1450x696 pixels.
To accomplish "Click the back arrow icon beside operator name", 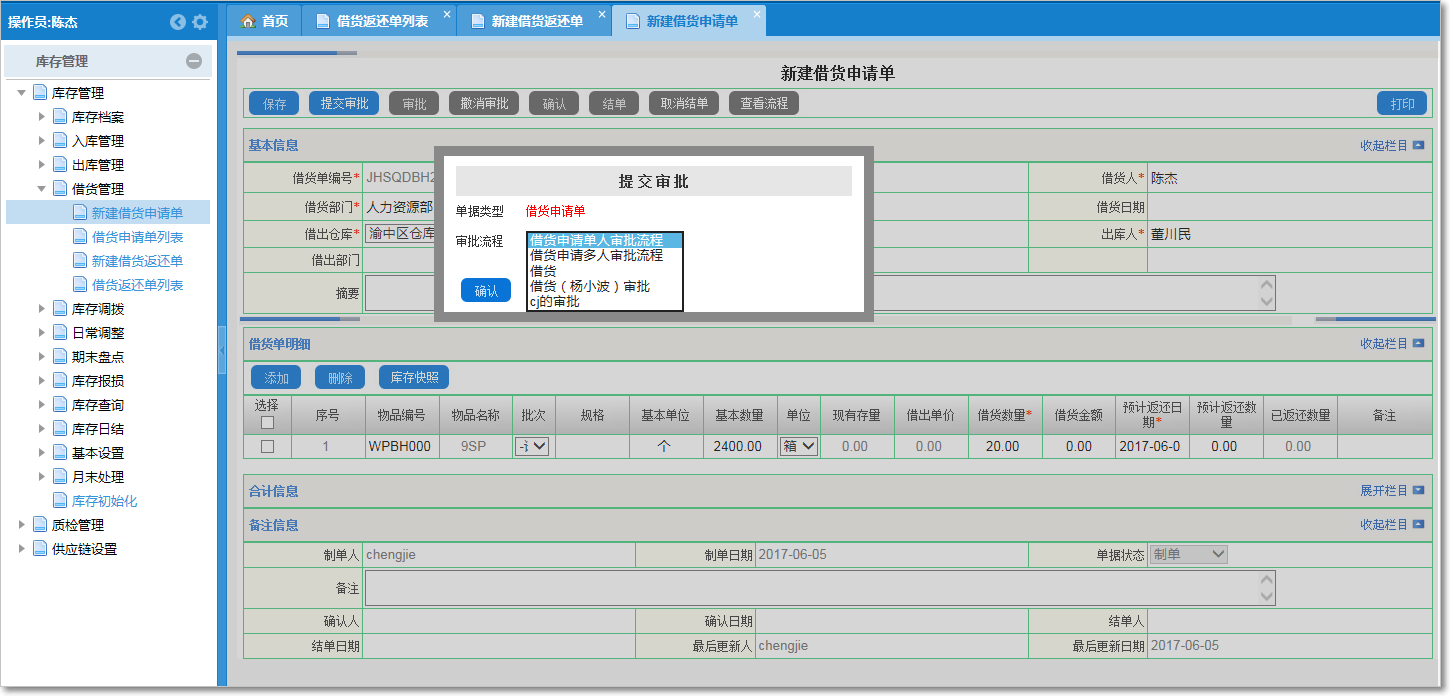I will point(178,22).
